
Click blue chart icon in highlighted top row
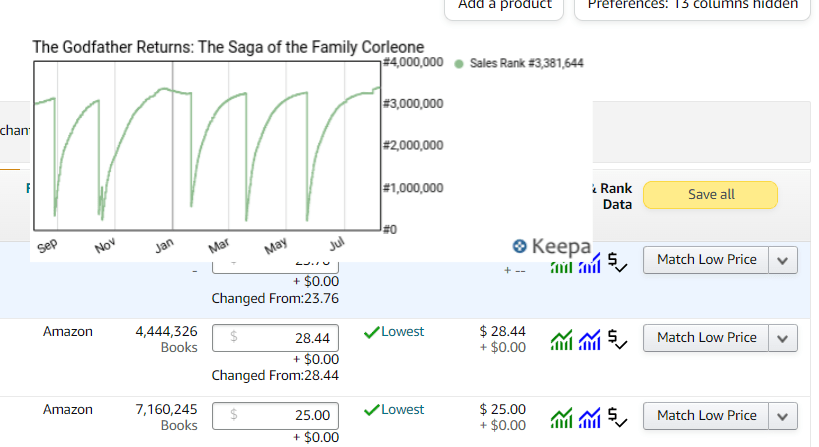pos(590,263)
